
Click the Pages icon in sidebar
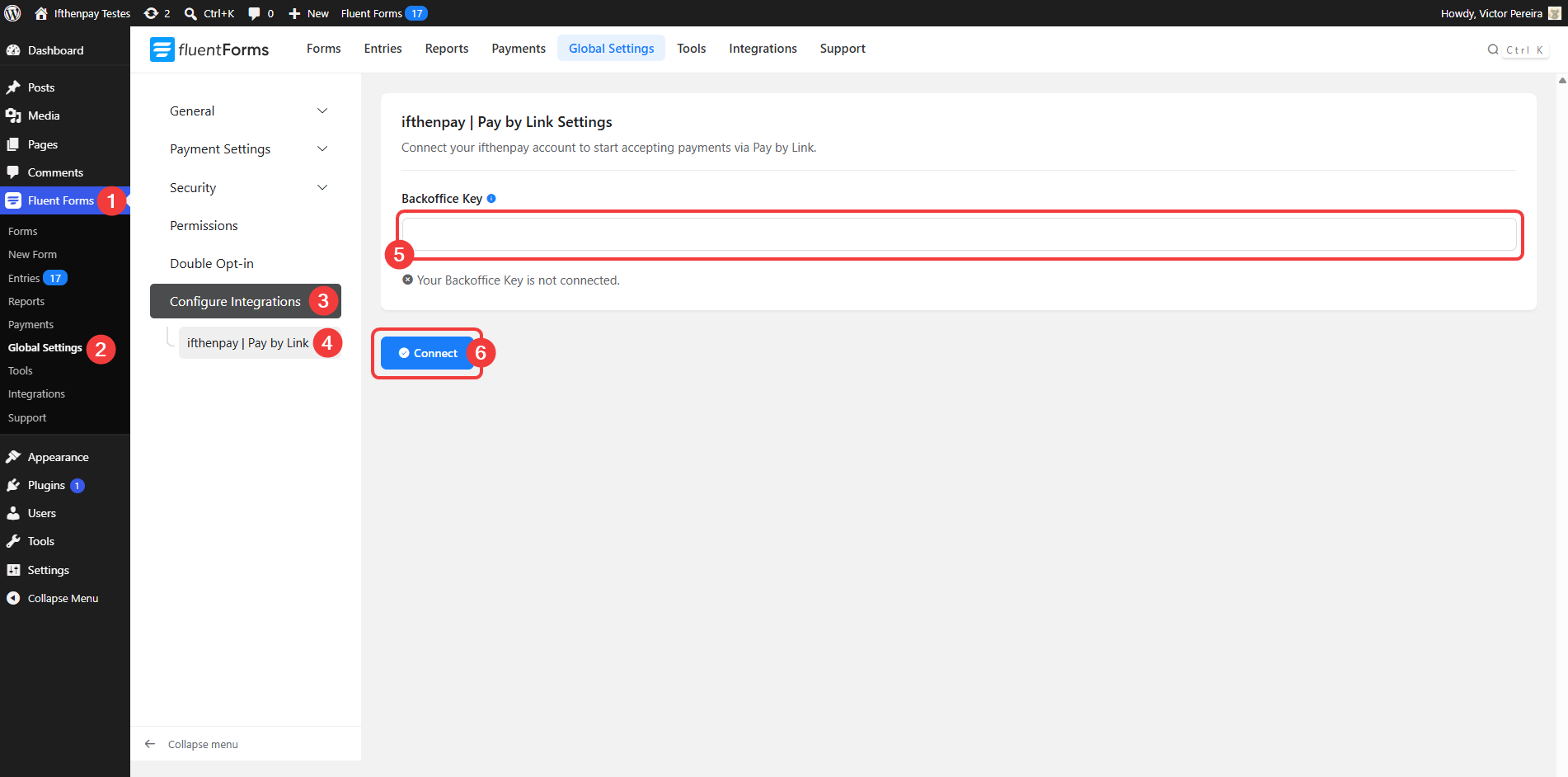[x=13, y=144]
